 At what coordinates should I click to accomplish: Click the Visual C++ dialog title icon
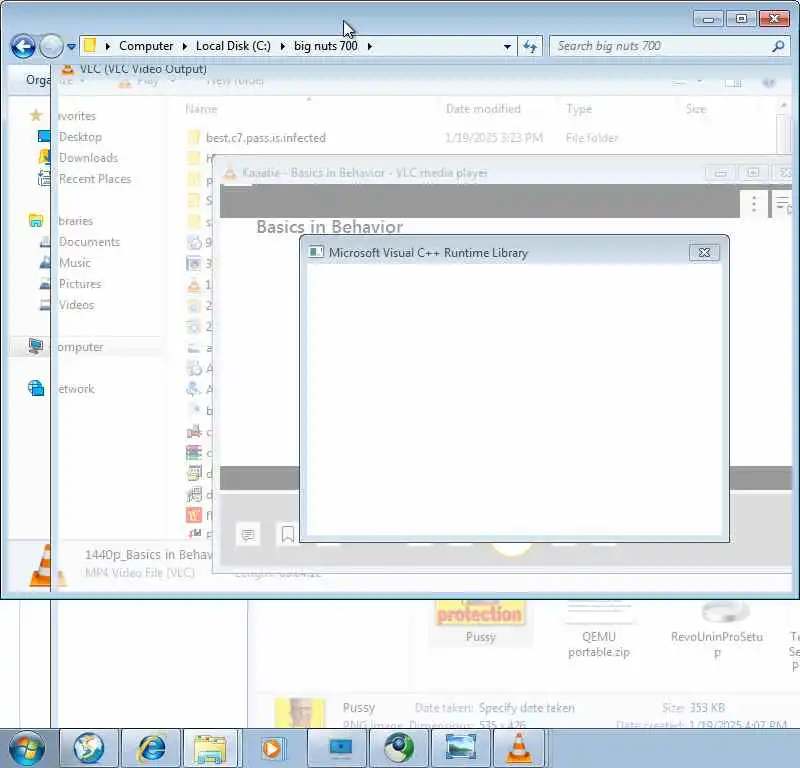[316, 252]
